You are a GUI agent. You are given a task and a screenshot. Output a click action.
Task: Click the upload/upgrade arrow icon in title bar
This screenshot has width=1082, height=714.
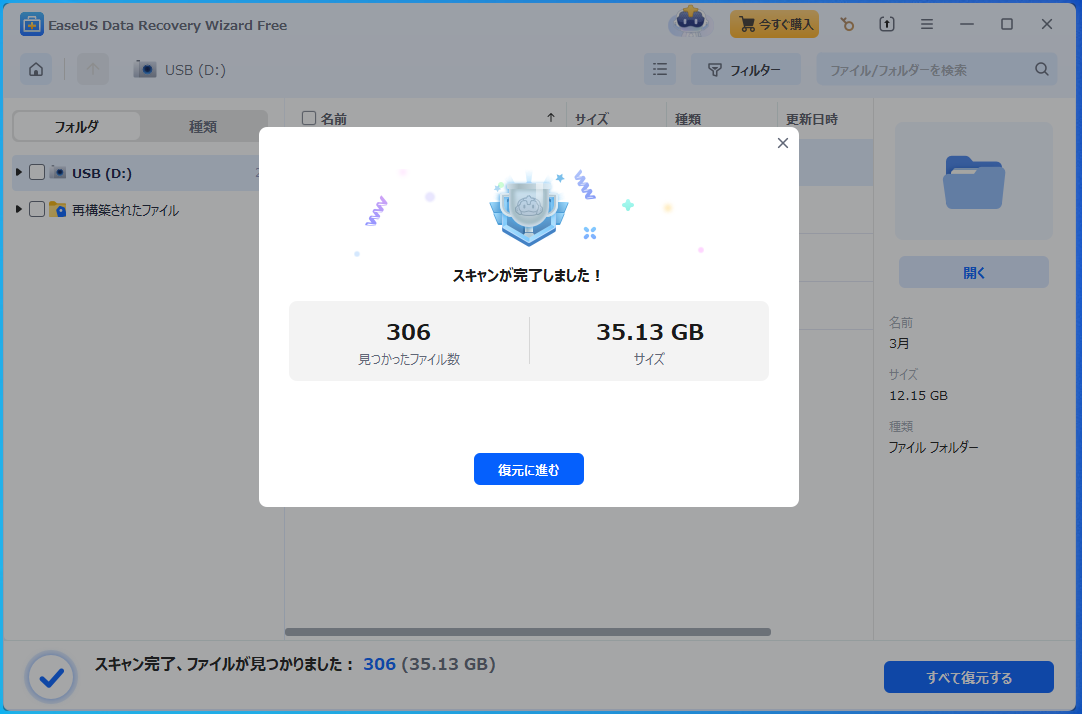(887, 24)
